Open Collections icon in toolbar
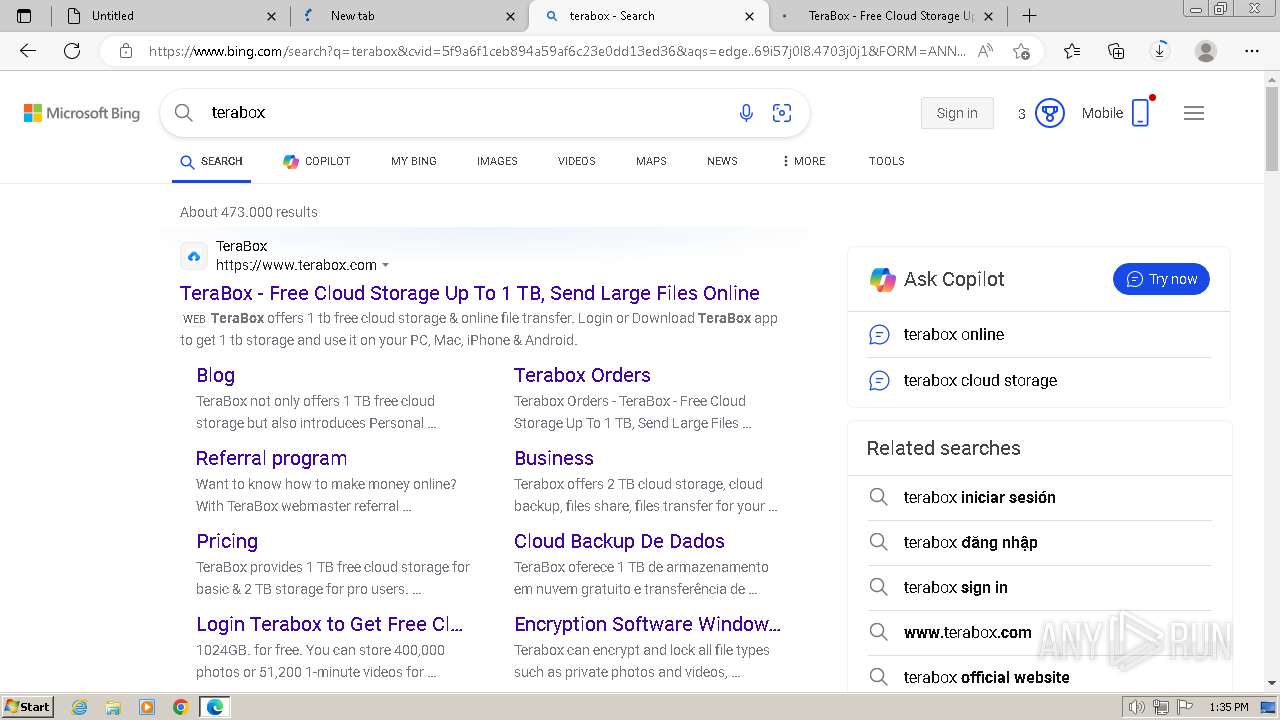 tap(1116, 51)
